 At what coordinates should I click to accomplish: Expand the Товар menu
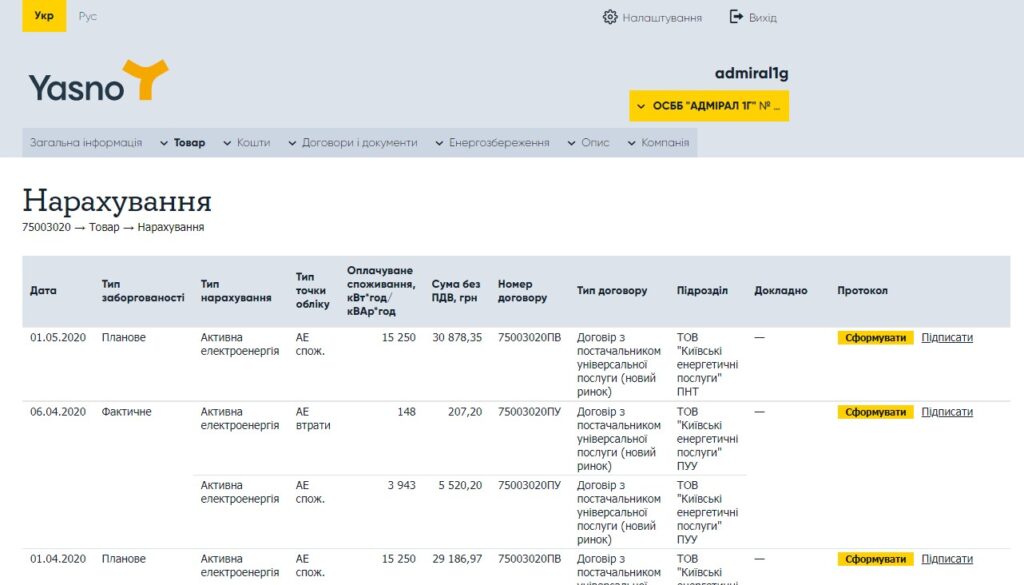(x=189, y=142)
